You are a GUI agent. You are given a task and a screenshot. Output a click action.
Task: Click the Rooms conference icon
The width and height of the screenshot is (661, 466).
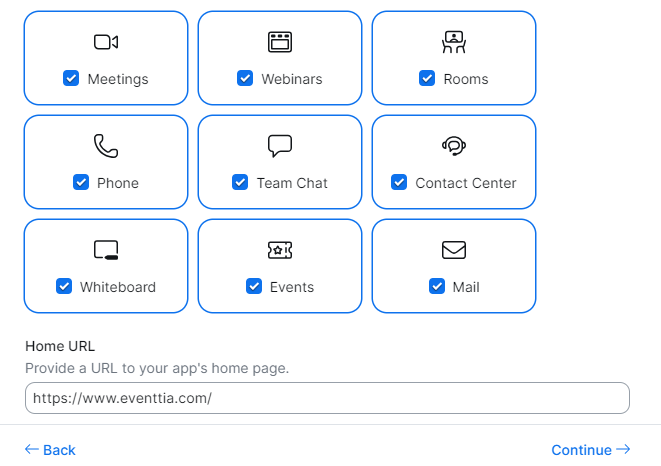[x=454, y=42]
